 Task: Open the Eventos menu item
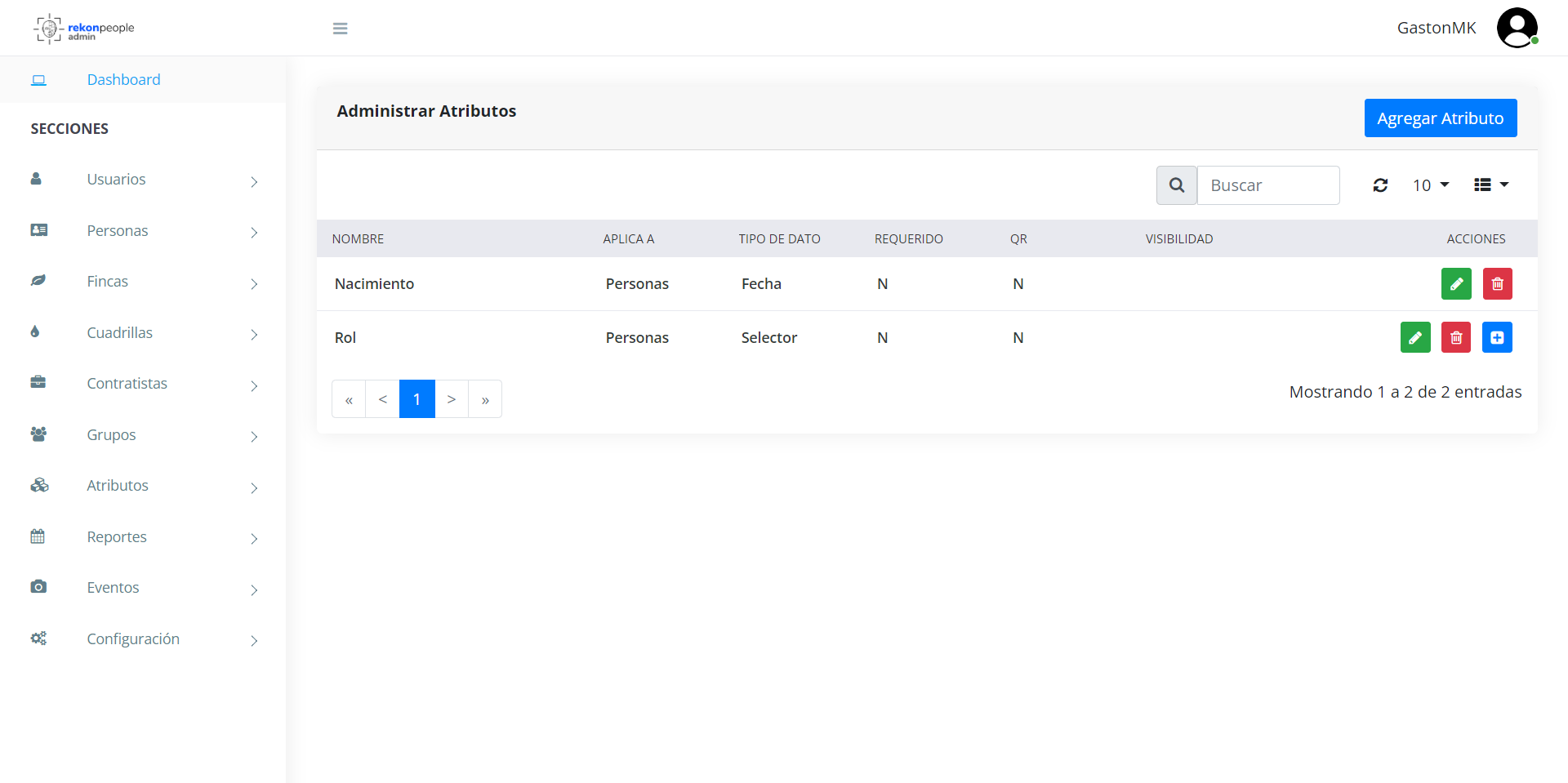click(143, 588)
